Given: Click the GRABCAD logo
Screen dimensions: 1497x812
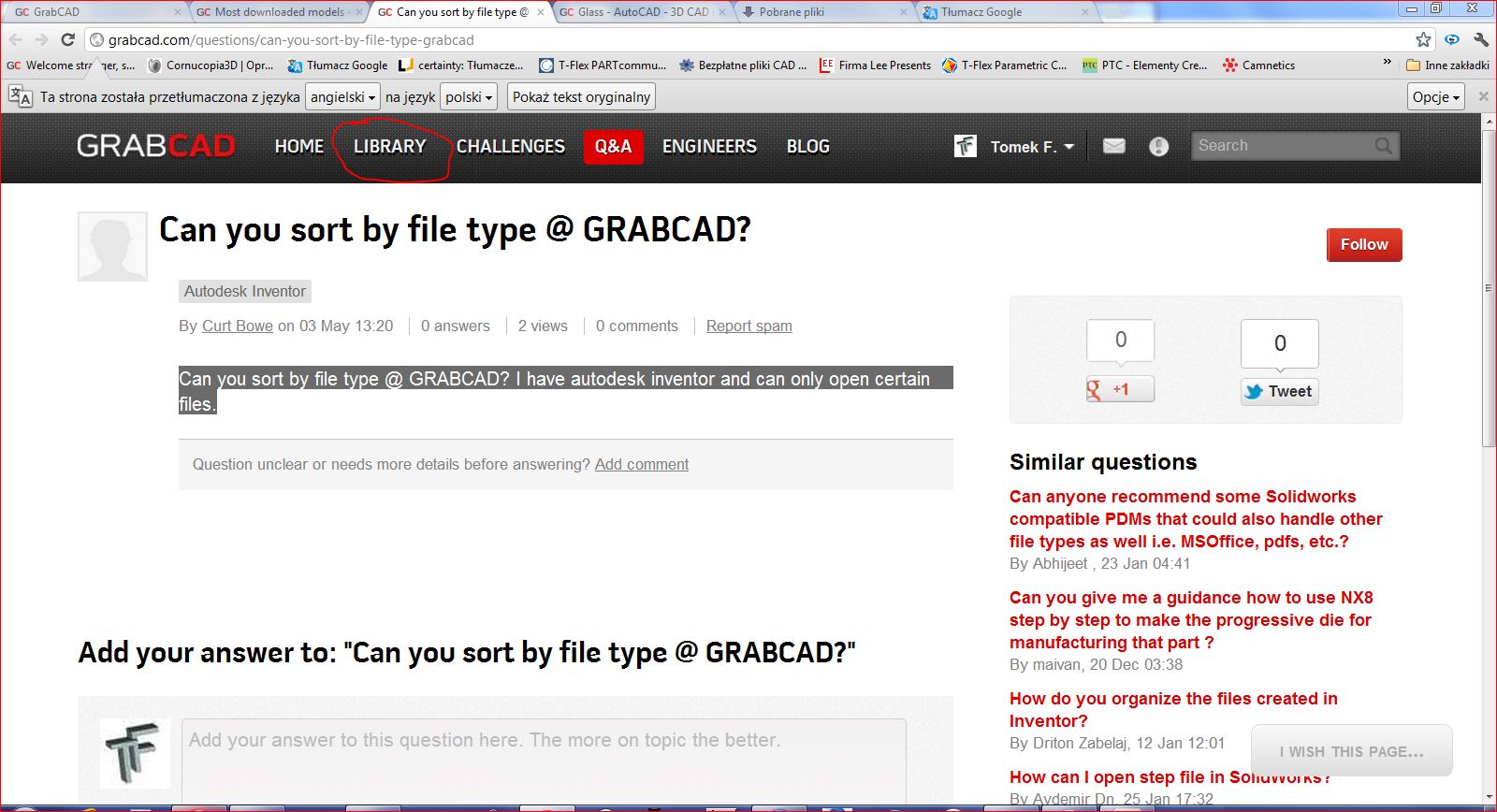Looking at the screenshot, I should click(x=155, y=146).
